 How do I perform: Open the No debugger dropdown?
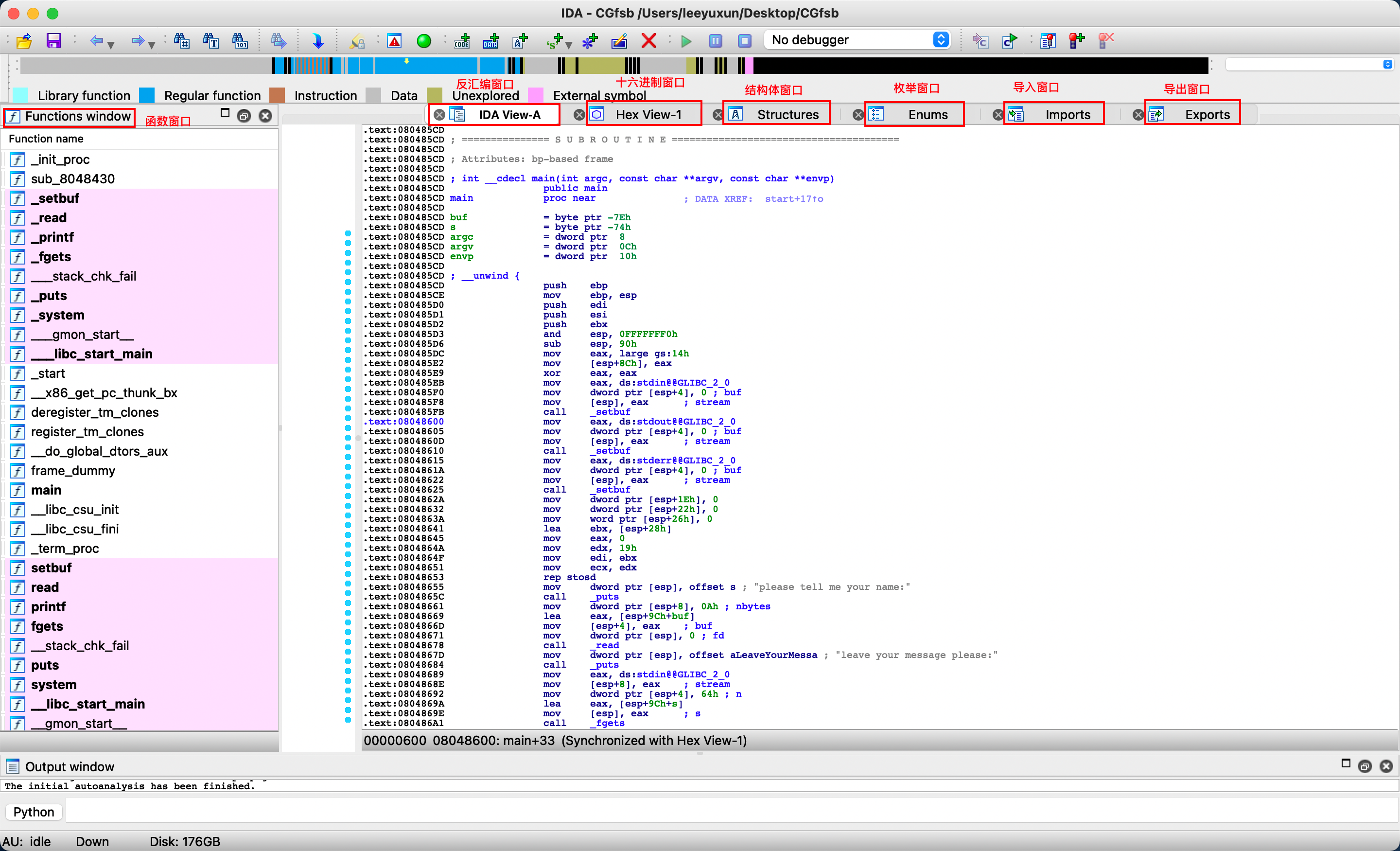pyautogui.click(x=858, y=40)
